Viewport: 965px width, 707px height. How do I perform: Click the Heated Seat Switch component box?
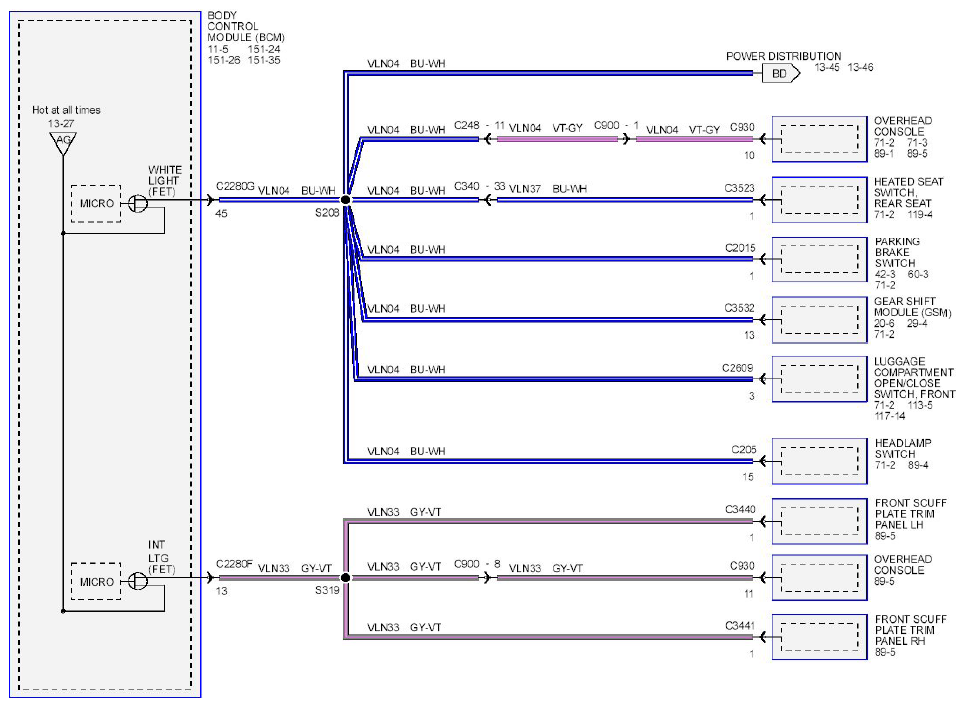(819, 199)
